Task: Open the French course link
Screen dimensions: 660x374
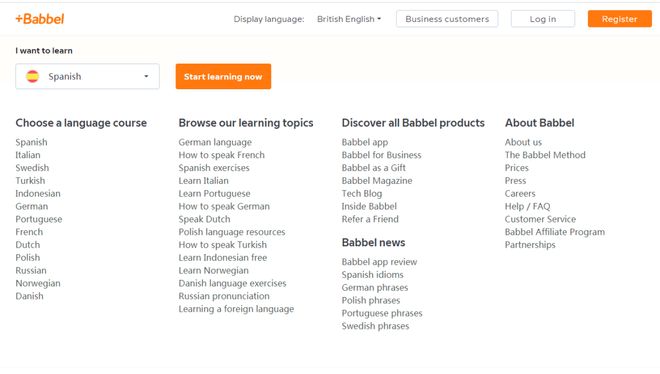Action: (29, 232)
